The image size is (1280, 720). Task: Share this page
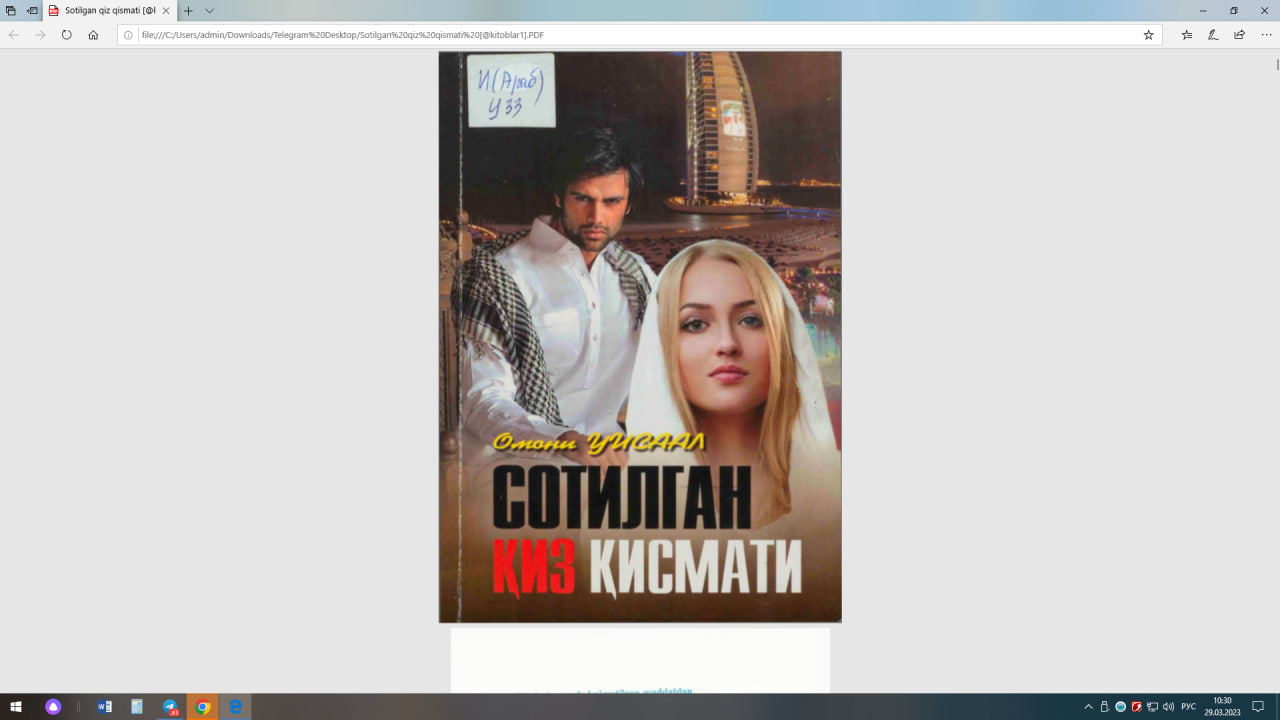[x=1240, y=34]
